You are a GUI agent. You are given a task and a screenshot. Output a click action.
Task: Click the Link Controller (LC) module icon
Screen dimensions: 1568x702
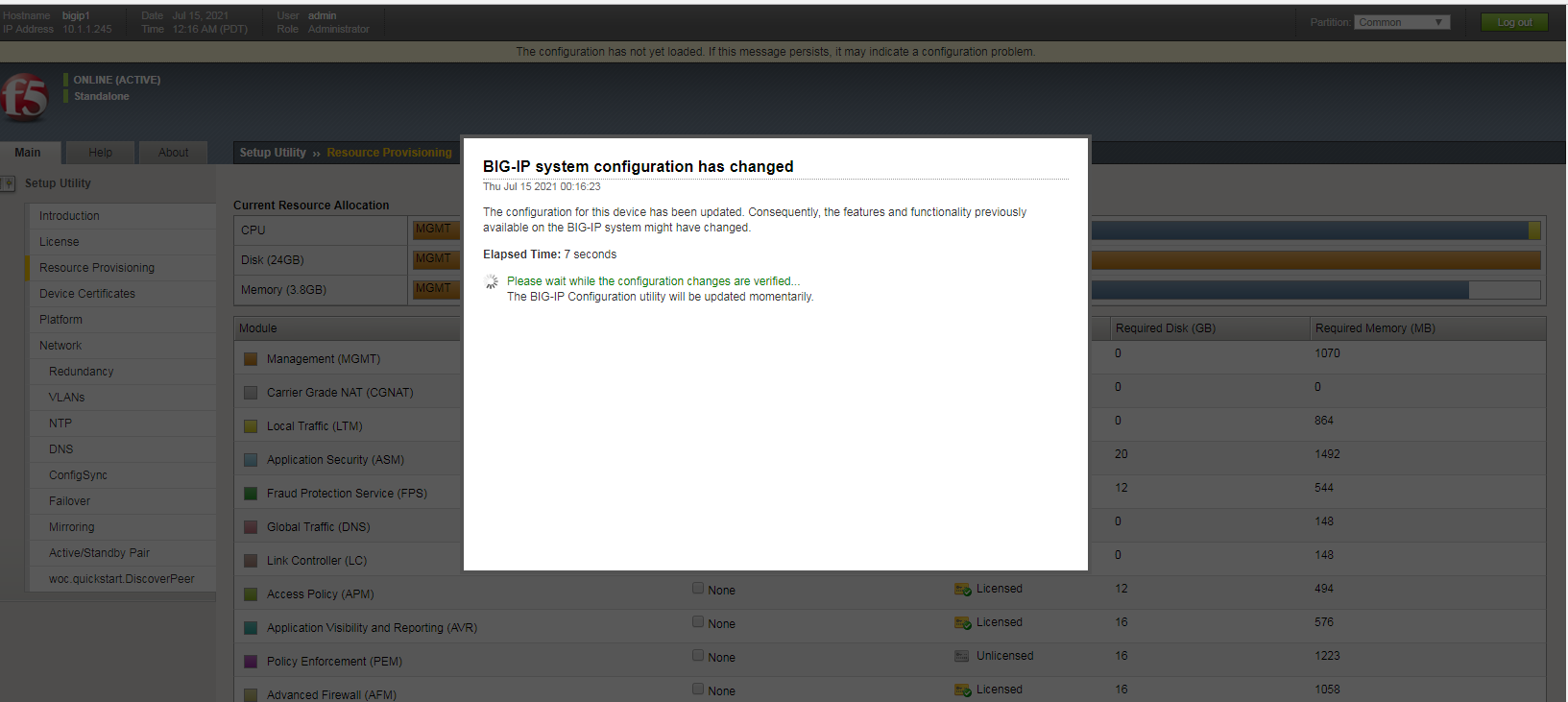[x=251, y=561]
